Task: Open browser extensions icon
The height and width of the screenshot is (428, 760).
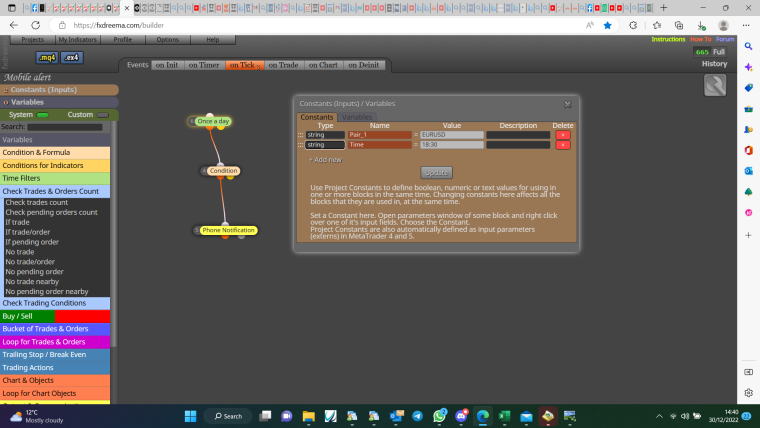Action: tap(633, 25)
